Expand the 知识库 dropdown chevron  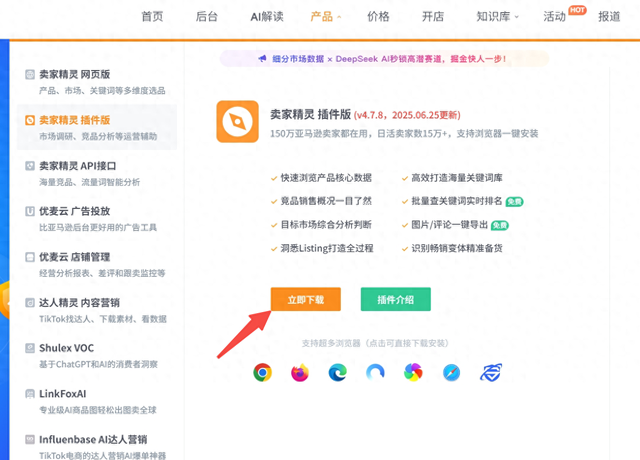(516, 17)
